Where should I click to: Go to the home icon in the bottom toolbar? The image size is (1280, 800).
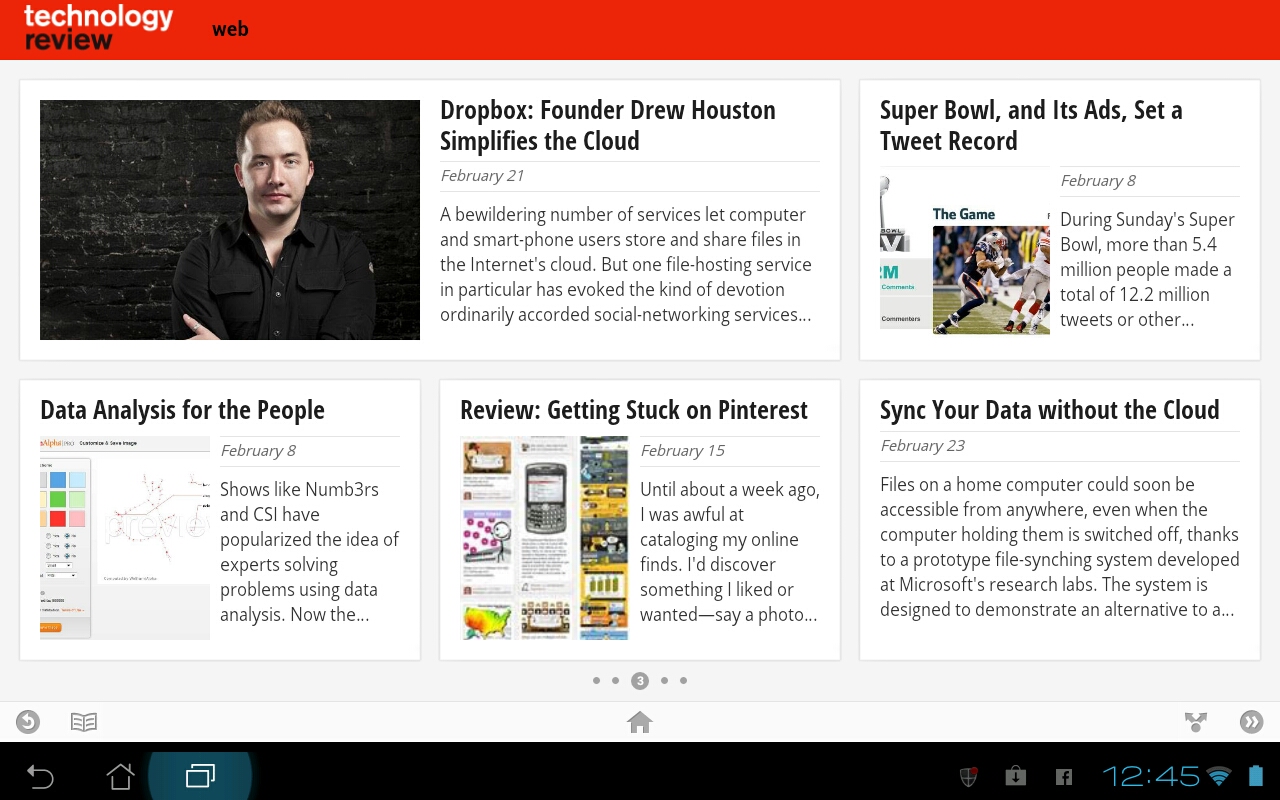click(640, 721)
